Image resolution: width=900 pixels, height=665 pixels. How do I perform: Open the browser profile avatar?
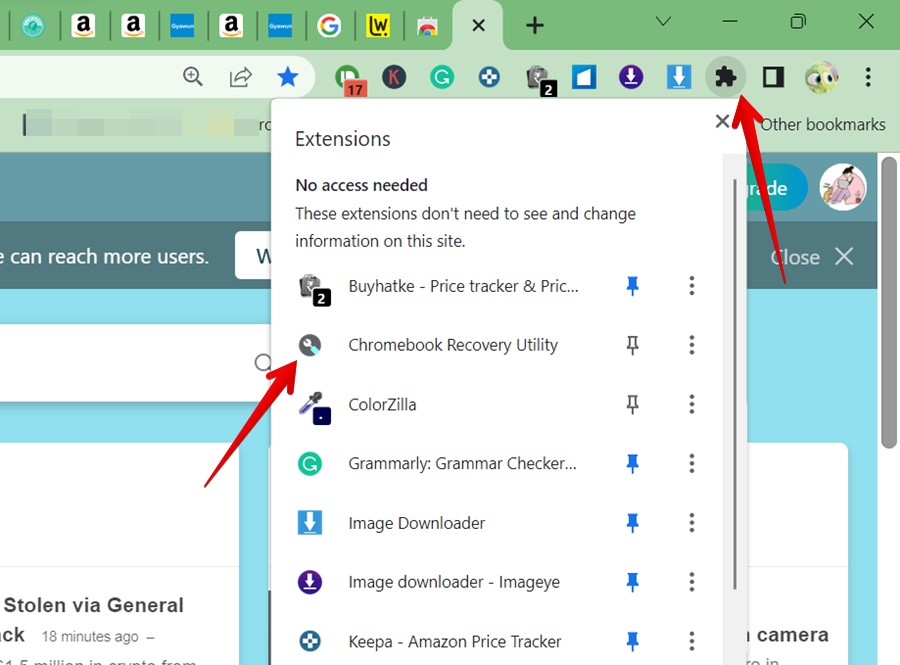(x=822, y=77)
